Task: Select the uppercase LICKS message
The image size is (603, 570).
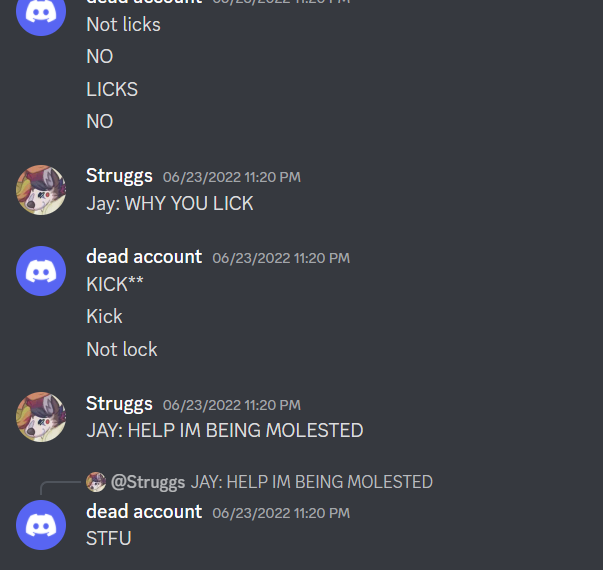Action: coord(112,89)
